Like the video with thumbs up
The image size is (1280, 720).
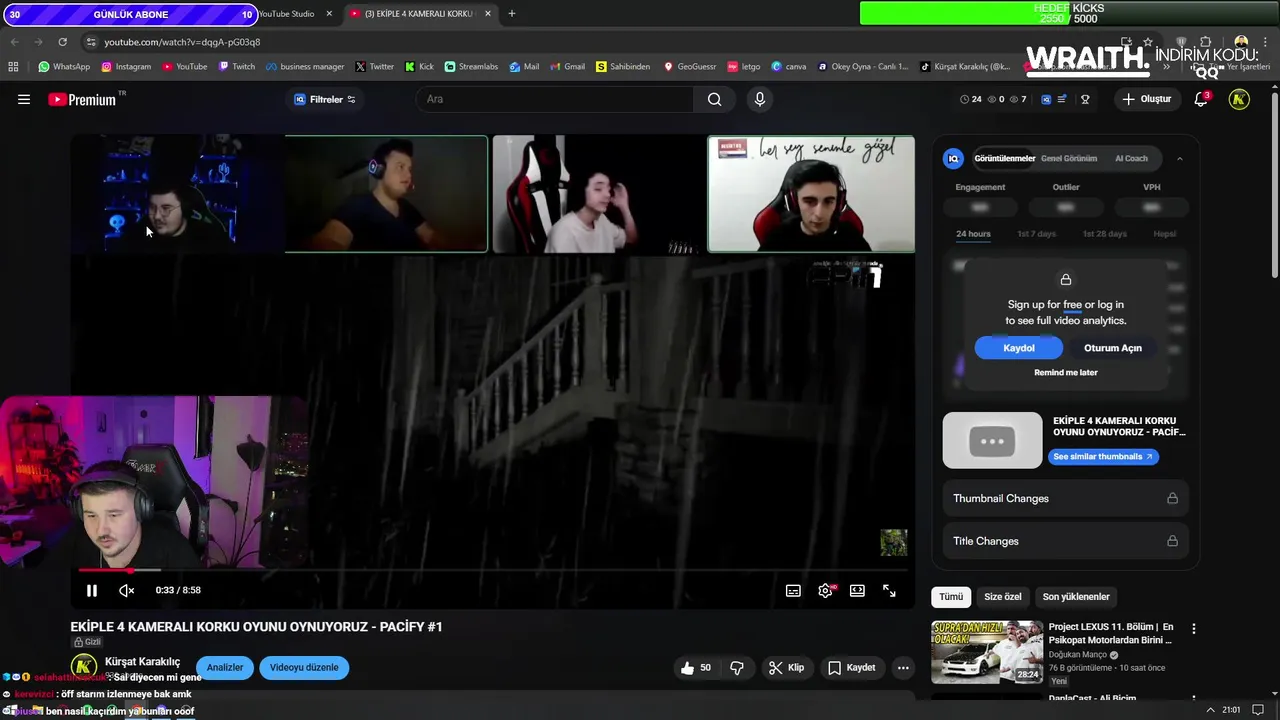pyautogui.click(x=696, y=668)
